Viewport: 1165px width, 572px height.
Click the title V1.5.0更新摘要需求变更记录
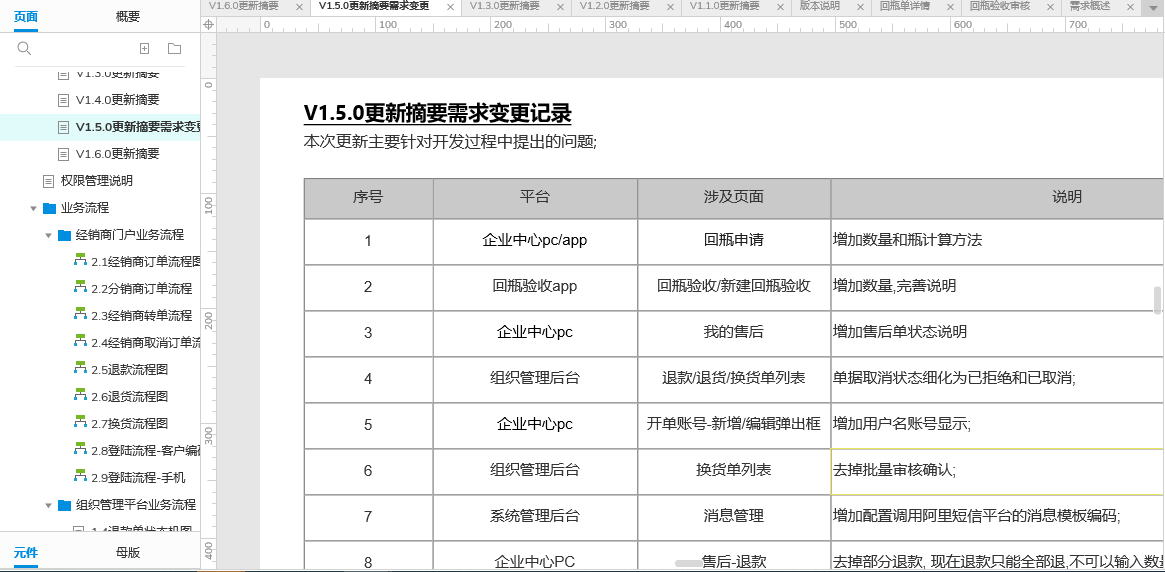[438, 113]
